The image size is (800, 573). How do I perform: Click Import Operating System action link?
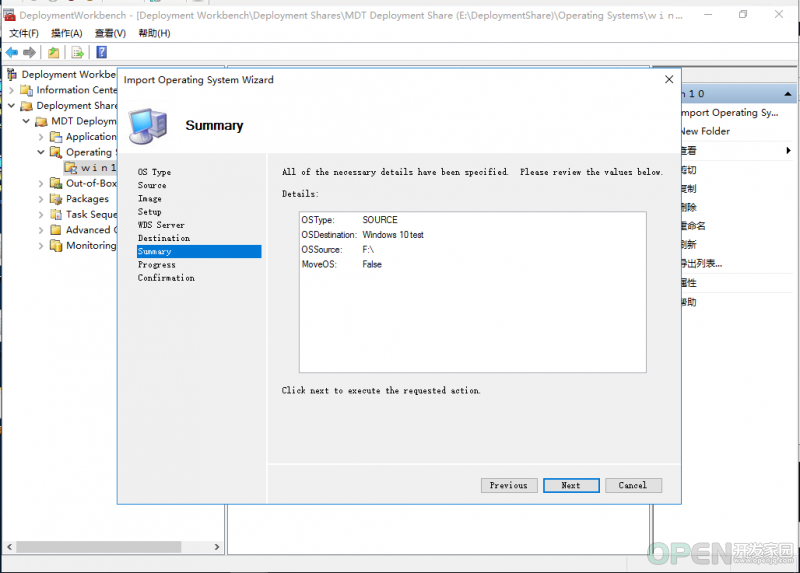(x=730, y=113)
